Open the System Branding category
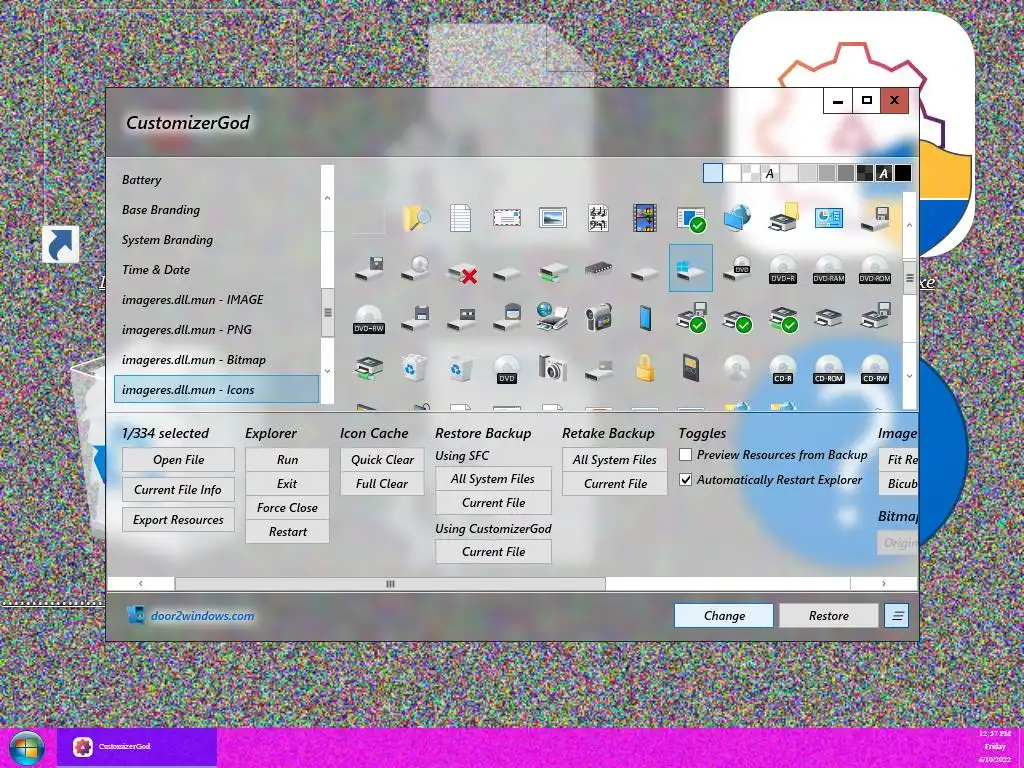The height and width of the screenshot is (768, 1024). click(x=216, y=240)
